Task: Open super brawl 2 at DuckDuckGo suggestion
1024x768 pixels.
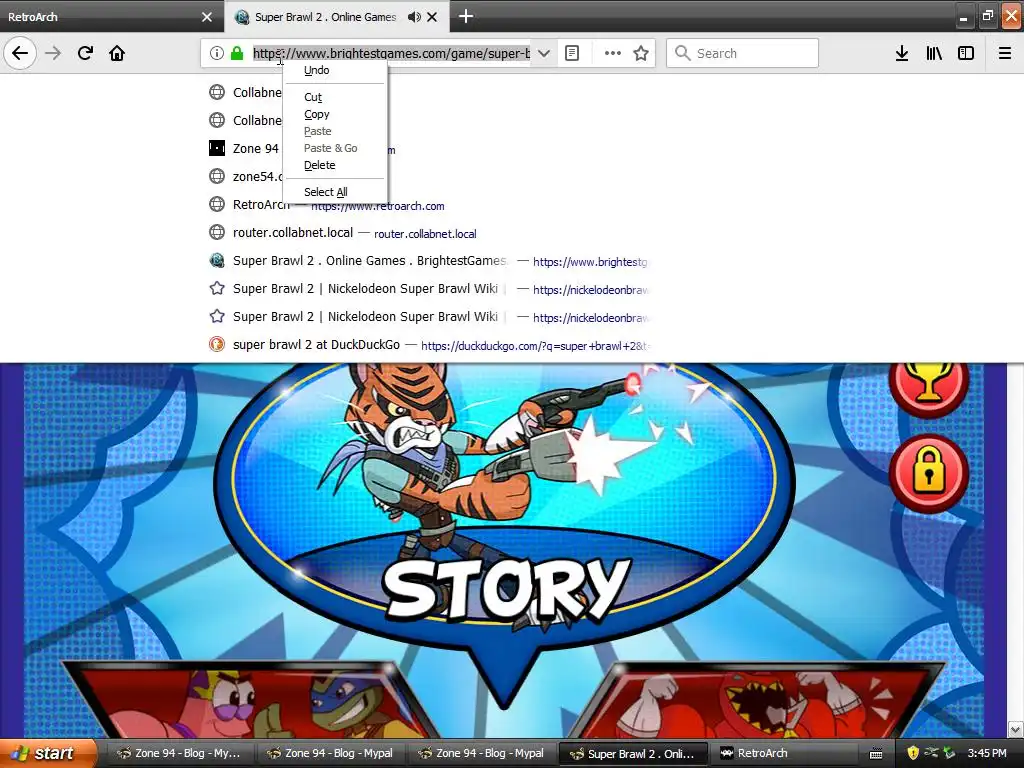Action: [428, 345]
